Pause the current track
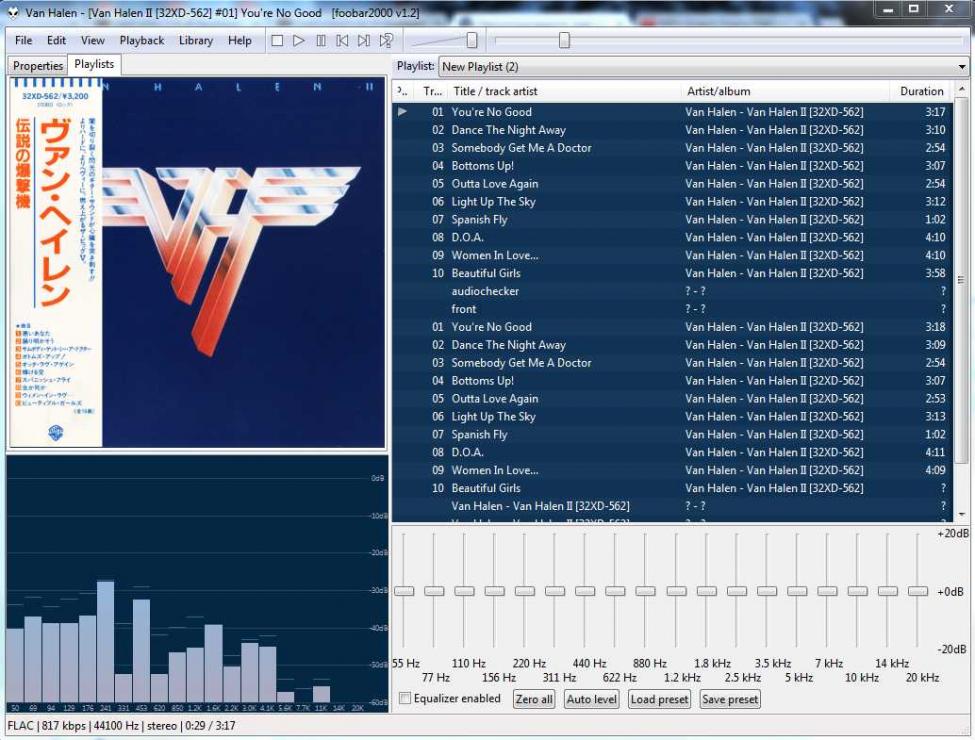 321,40
